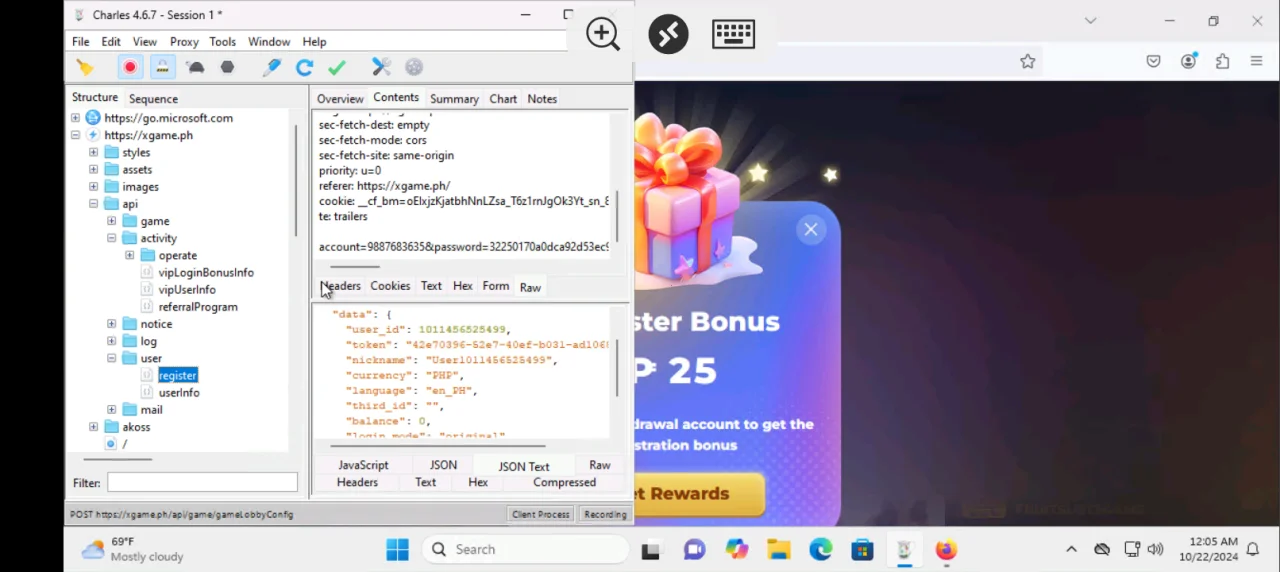This screenshot has width=1280, height=572.
Task: Select the vipLoginBonusInfo request
Action: coord(206,273)
